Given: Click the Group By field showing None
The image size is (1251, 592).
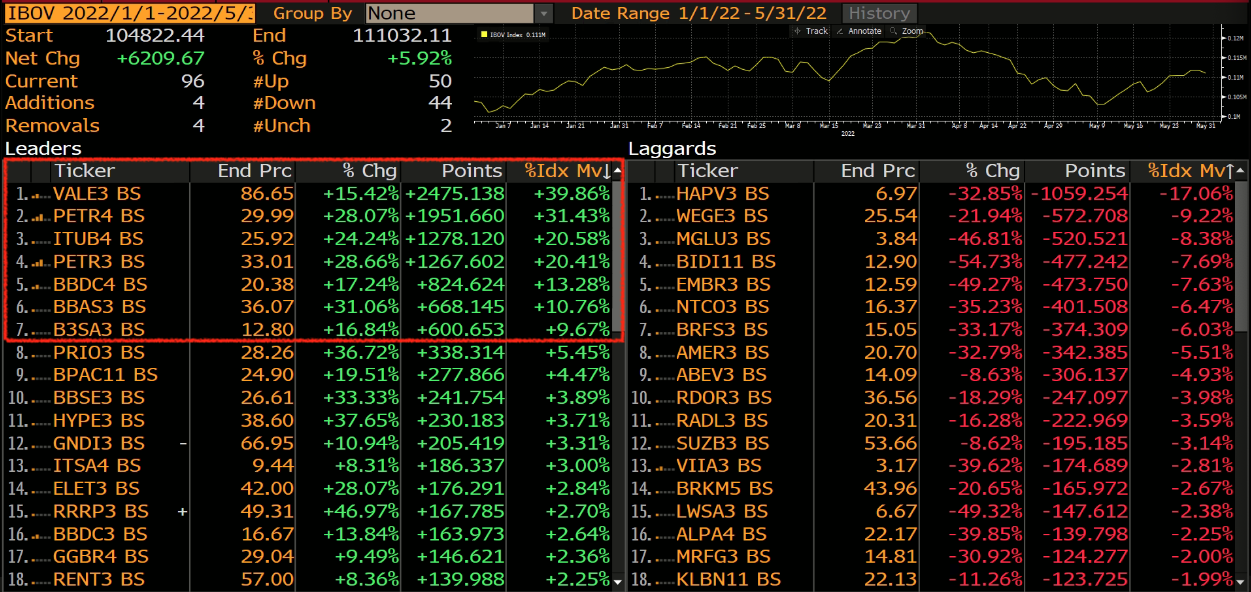Looking at the screenshot, I should [449, 13].
